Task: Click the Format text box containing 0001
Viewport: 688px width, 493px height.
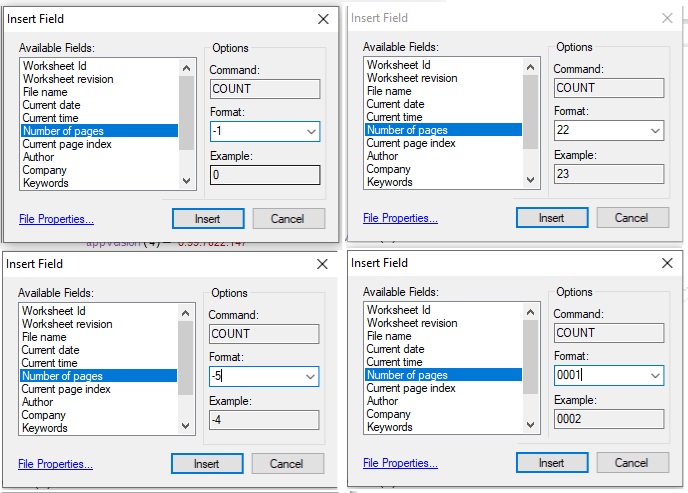Action: click(598, 376)
